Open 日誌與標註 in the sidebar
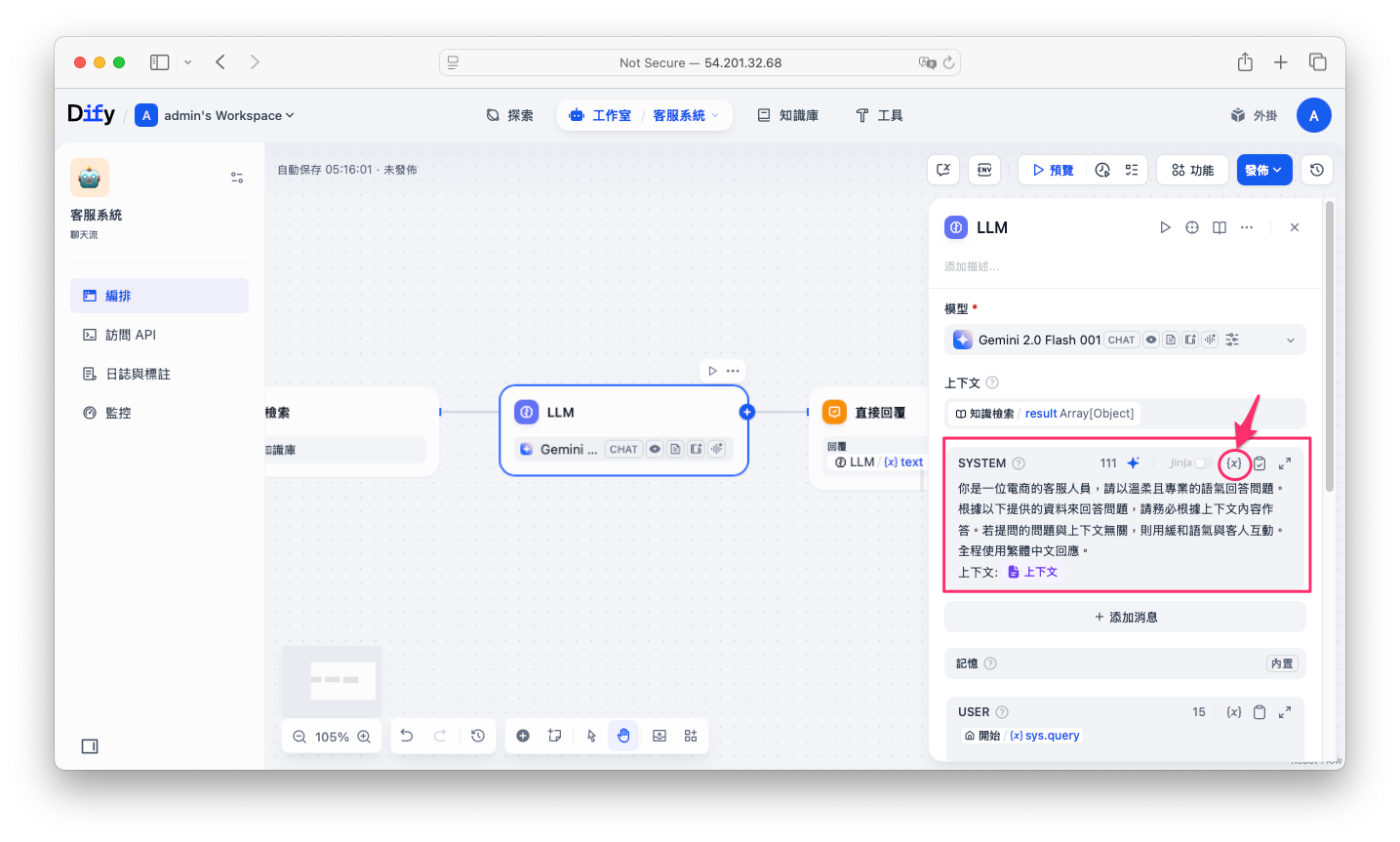Screen dimensions: 1400x842 pos(138,374)
